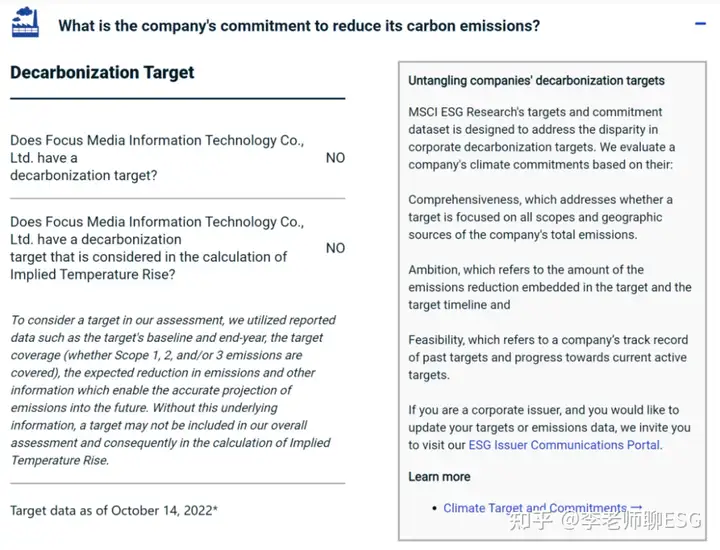Click the Ambition paragraph about emissions reduction
Viewport: 720px width, 550px height.
[550, 287]
